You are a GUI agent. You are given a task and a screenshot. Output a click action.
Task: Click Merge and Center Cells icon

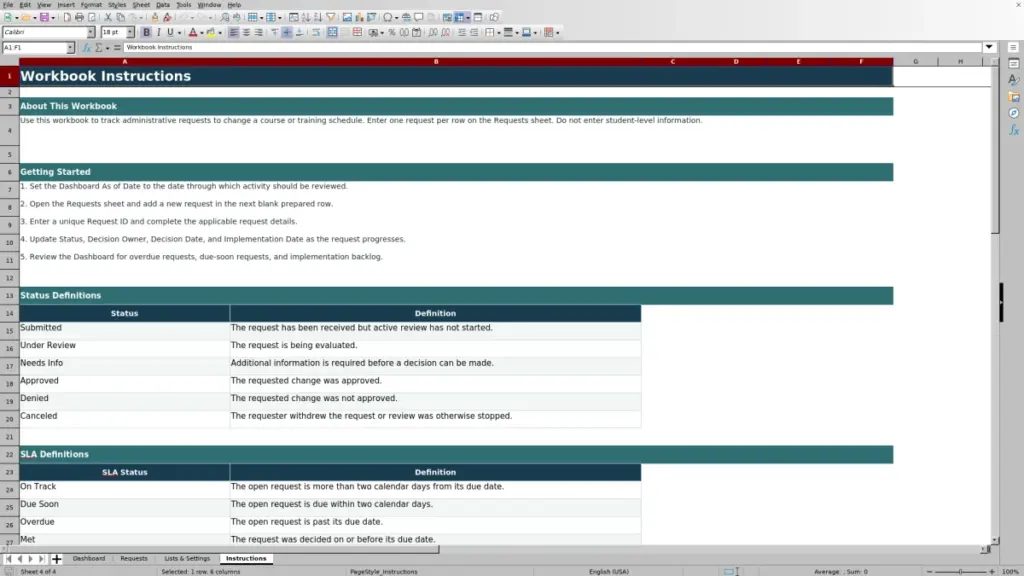click(332, 32)
